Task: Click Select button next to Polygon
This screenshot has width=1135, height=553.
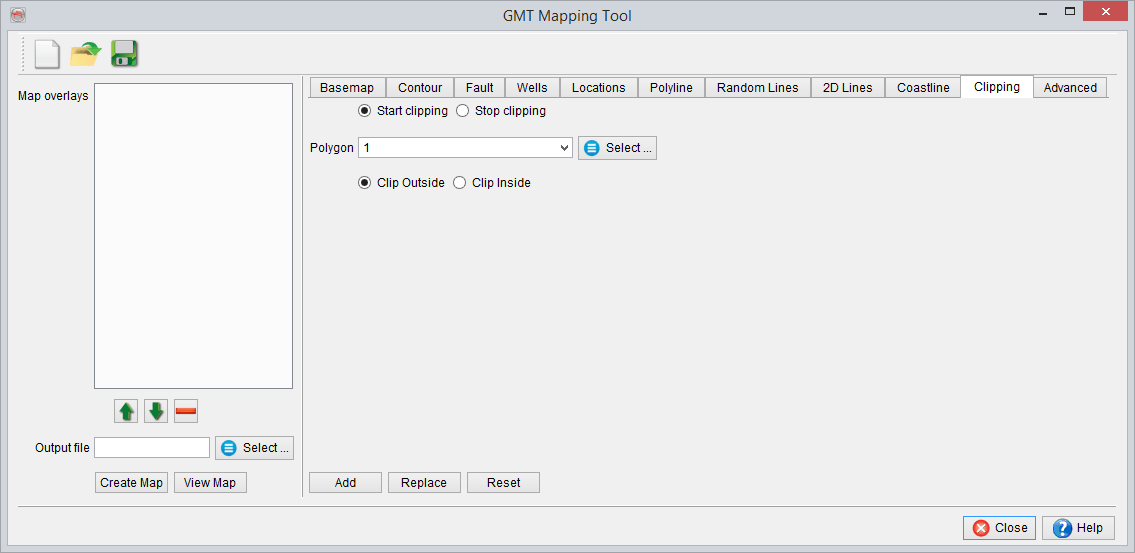Action: (x=617, y=148)
